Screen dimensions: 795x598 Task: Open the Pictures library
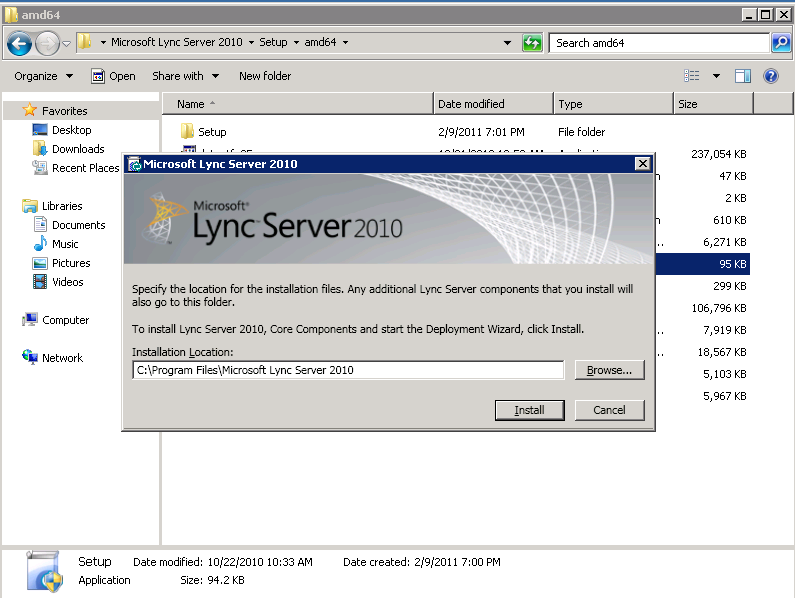pyautogui.click(x=61, y=263)
